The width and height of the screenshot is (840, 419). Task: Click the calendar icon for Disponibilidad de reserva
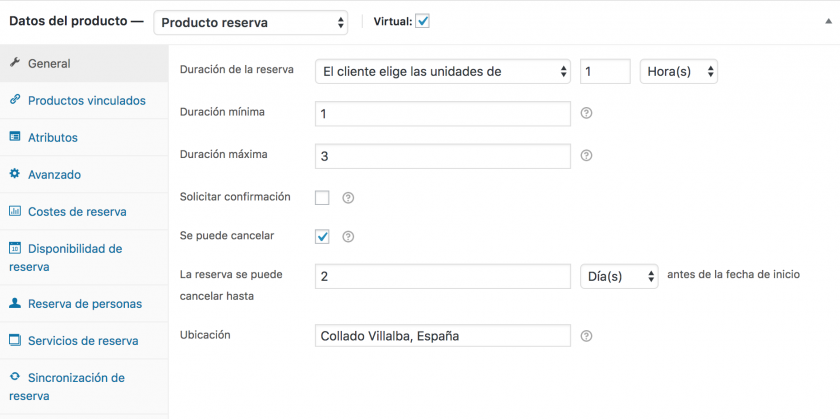coord(15,248)
